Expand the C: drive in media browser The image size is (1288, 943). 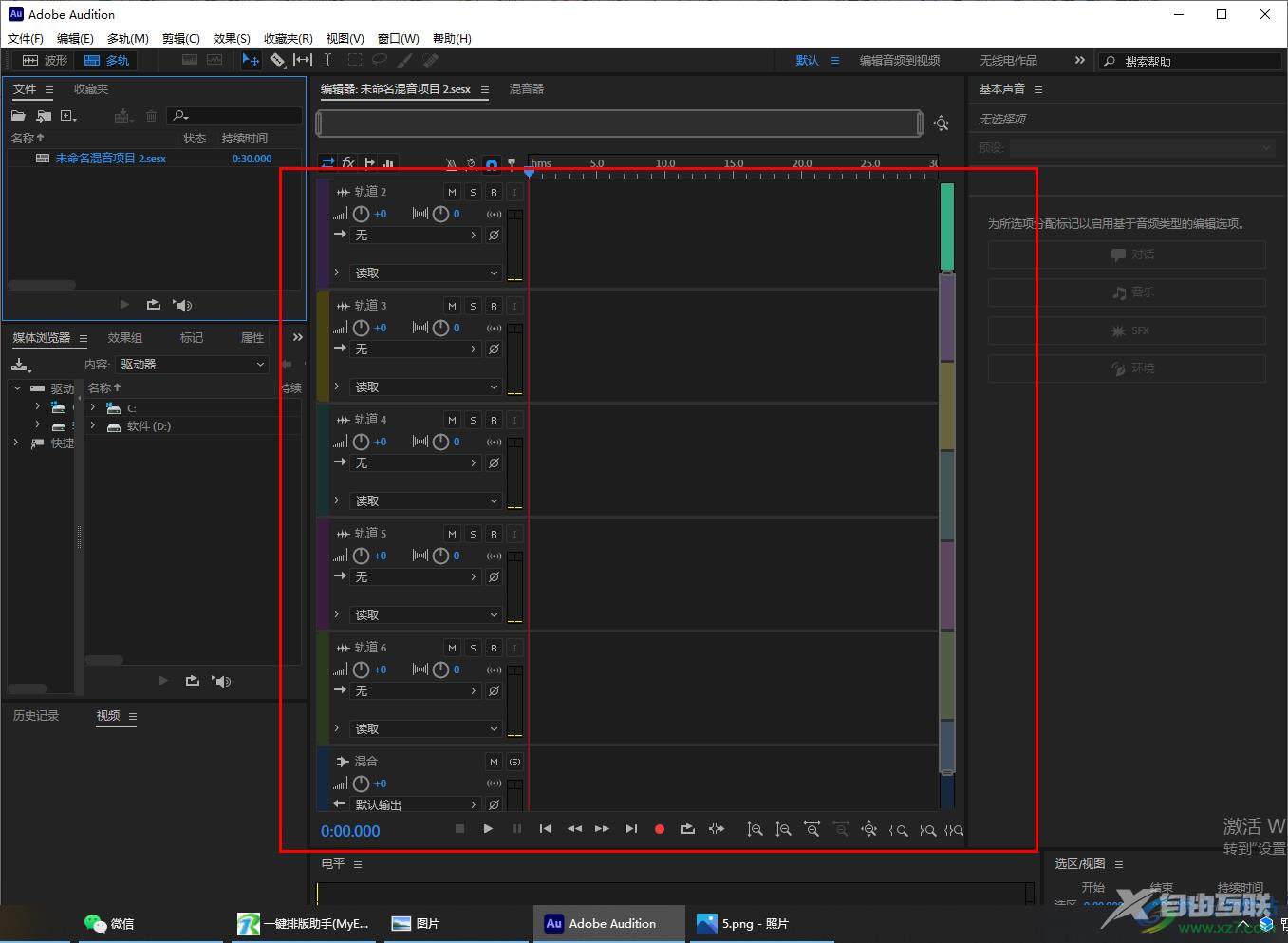click(x=93, y=407)
